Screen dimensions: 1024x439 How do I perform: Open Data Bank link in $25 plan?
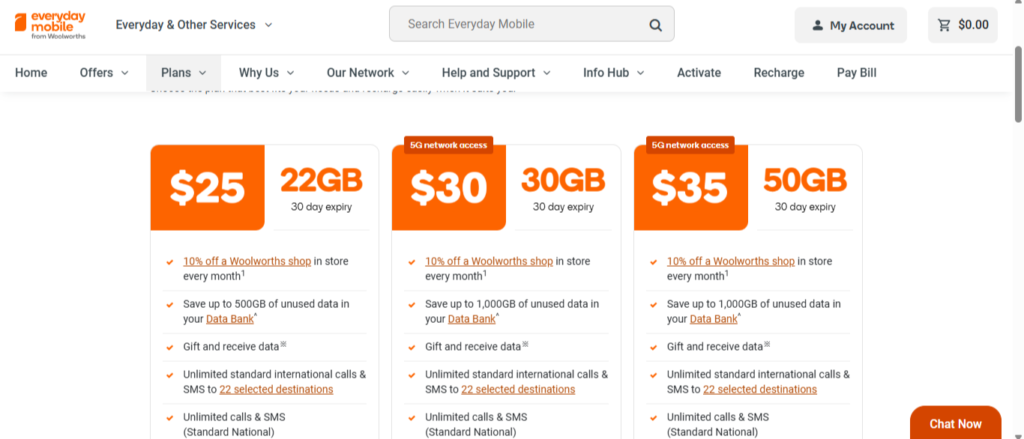[230, 319]
